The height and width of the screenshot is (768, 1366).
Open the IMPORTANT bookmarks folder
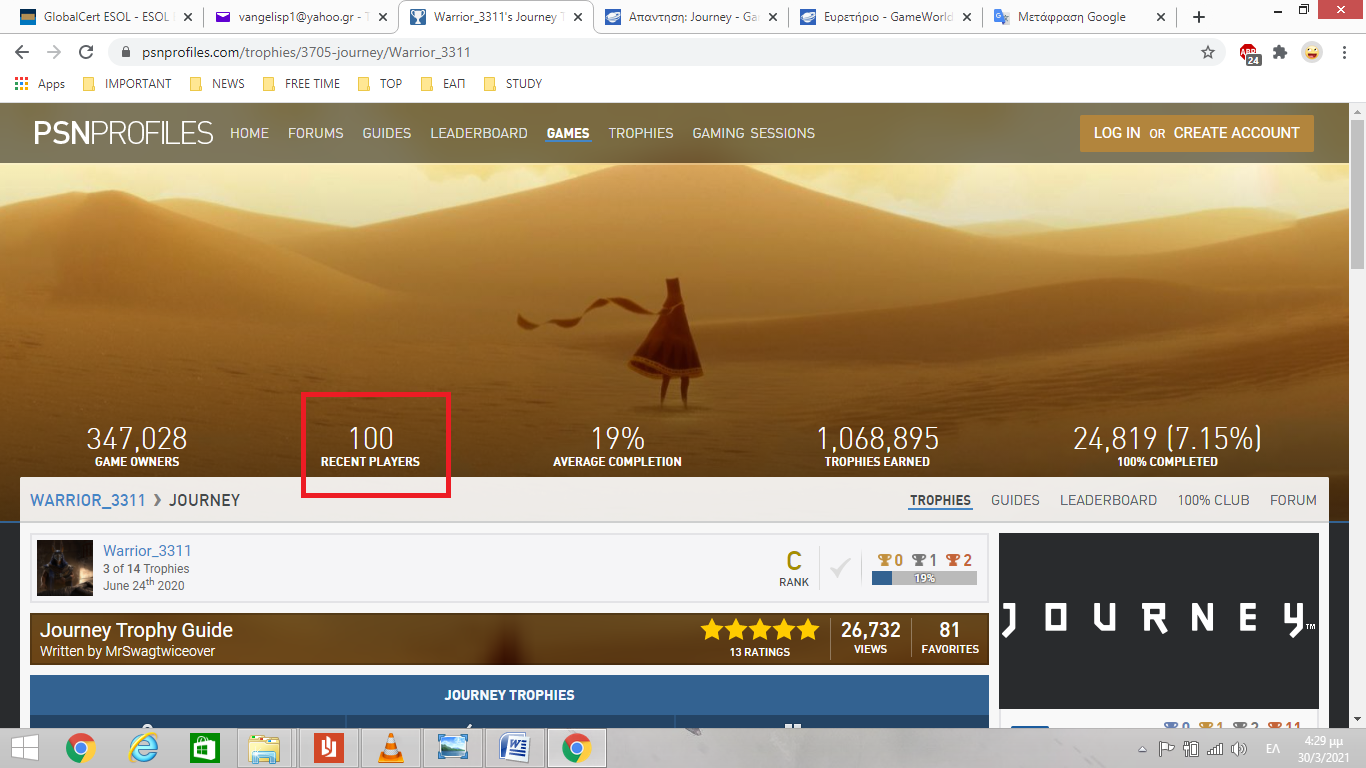coord(127,84)
